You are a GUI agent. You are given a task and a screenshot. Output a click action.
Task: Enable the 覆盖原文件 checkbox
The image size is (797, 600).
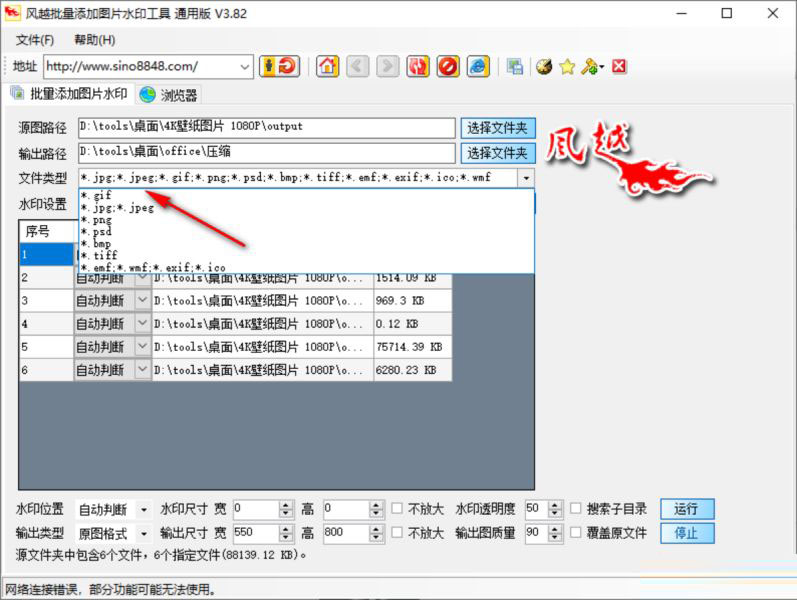[576, 532]
